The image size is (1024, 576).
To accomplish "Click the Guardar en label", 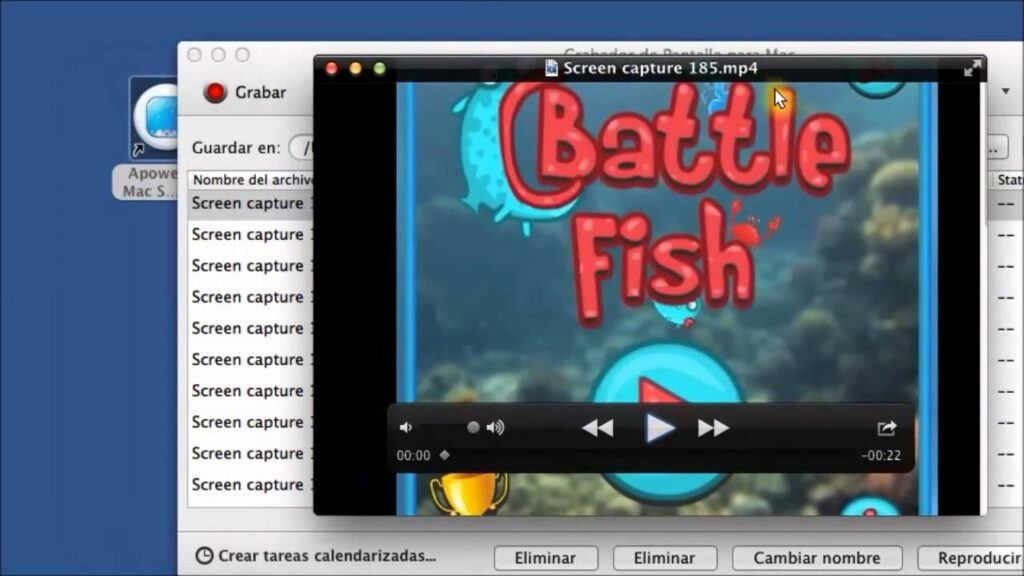I will pos(236,148).
